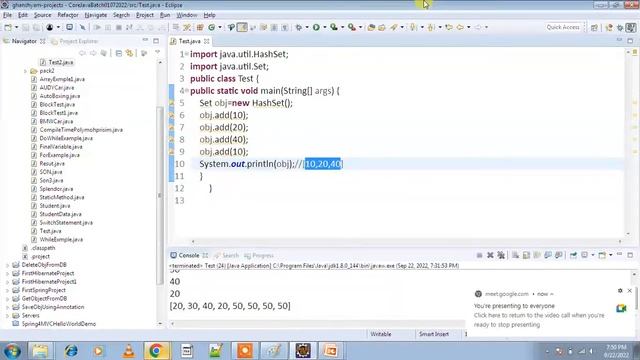Open the Run button dropdown arrow
The width and height of the screenshot is (640, 360).
coord(325,27)
